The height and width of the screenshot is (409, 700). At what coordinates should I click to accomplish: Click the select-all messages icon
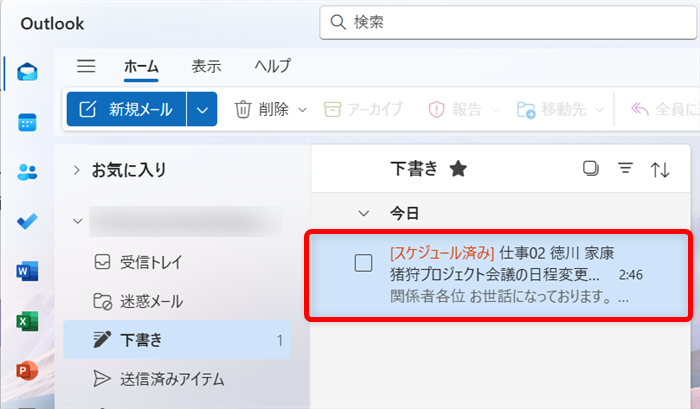coord(590,169)
